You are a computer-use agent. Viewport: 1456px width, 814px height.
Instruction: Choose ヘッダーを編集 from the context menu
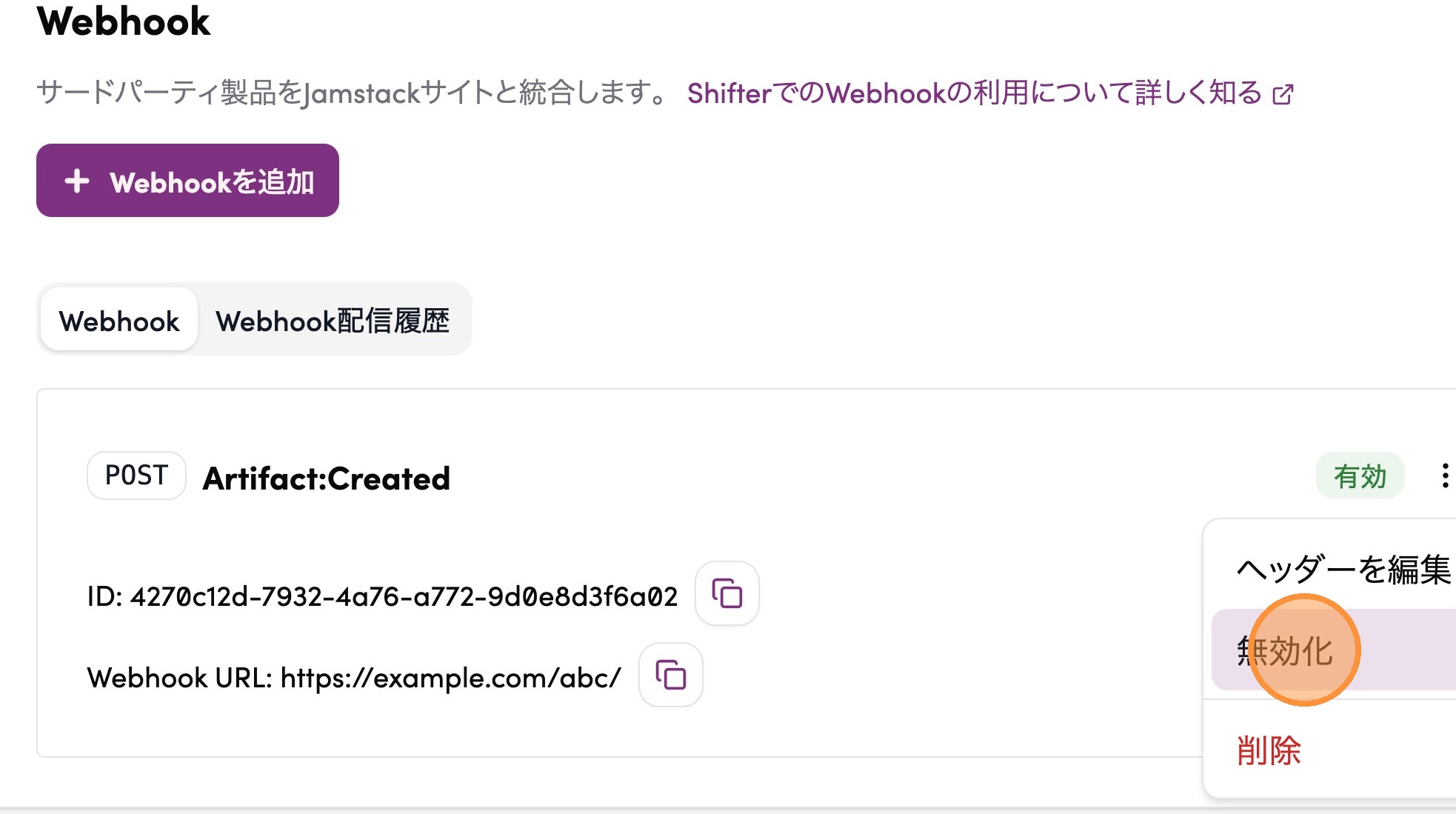tap(1343, 570)
